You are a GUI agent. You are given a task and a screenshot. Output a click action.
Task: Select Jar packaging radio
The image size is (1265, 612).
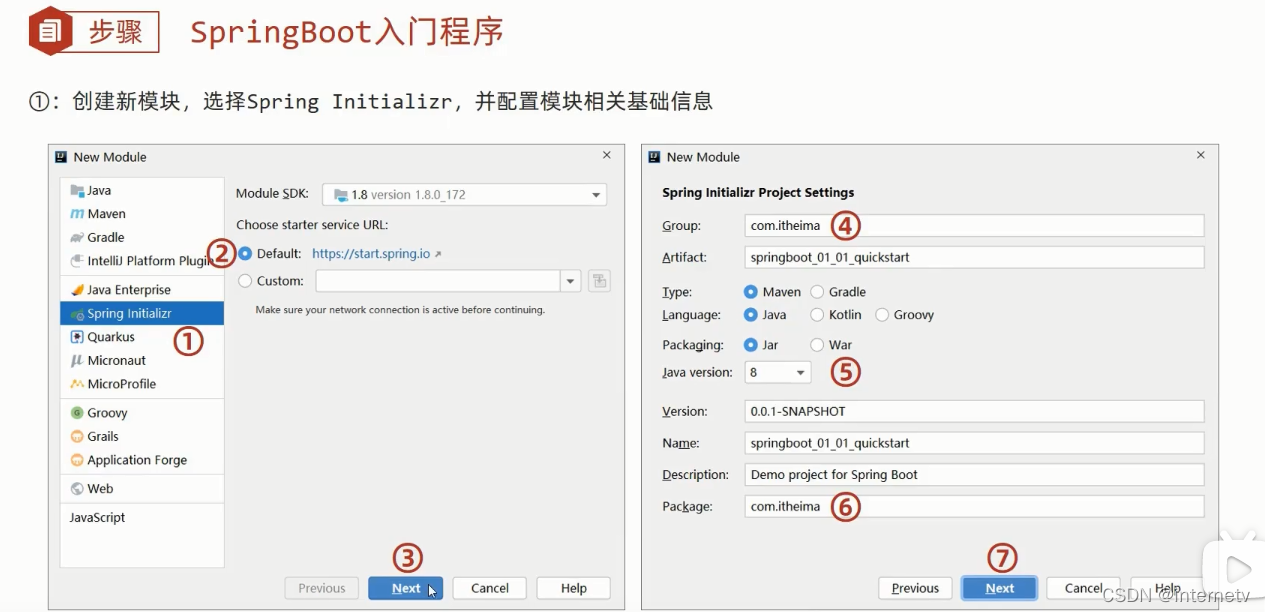pos(751,345)
